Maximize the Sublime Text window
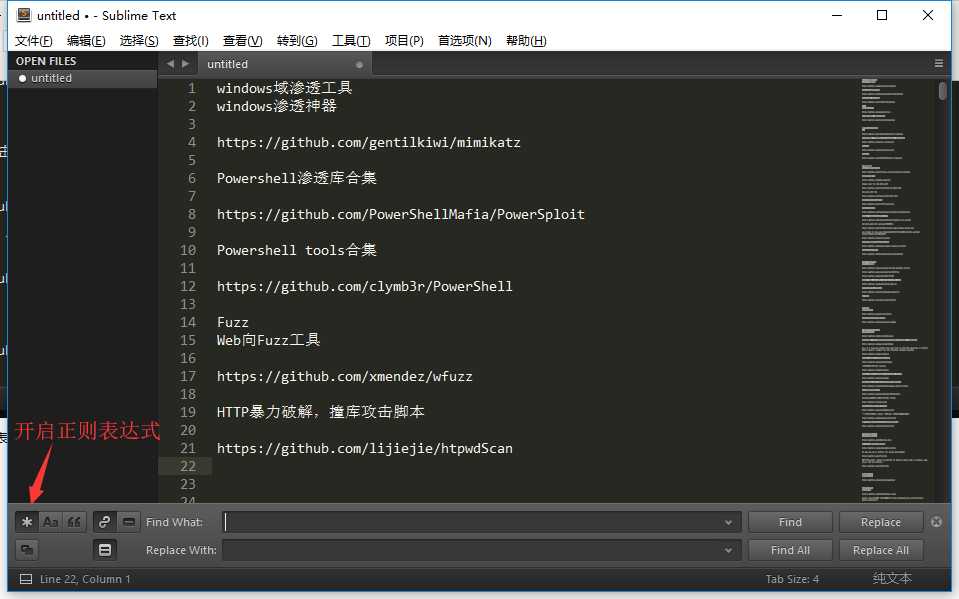 pyautogui.click(x=882, y=15)
